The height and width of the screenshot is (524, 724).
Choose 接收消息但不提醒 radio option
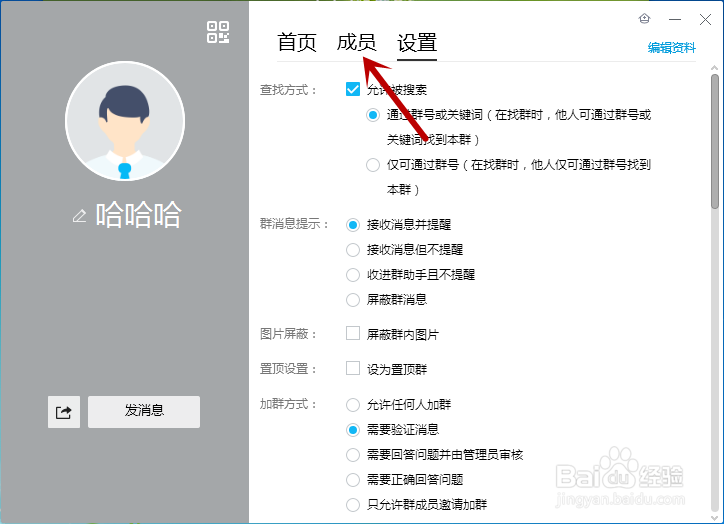click(x=353, y=250)
